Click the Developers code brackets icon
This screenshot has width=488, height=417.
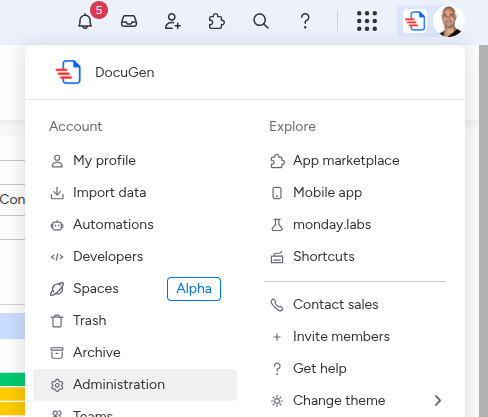57,257
